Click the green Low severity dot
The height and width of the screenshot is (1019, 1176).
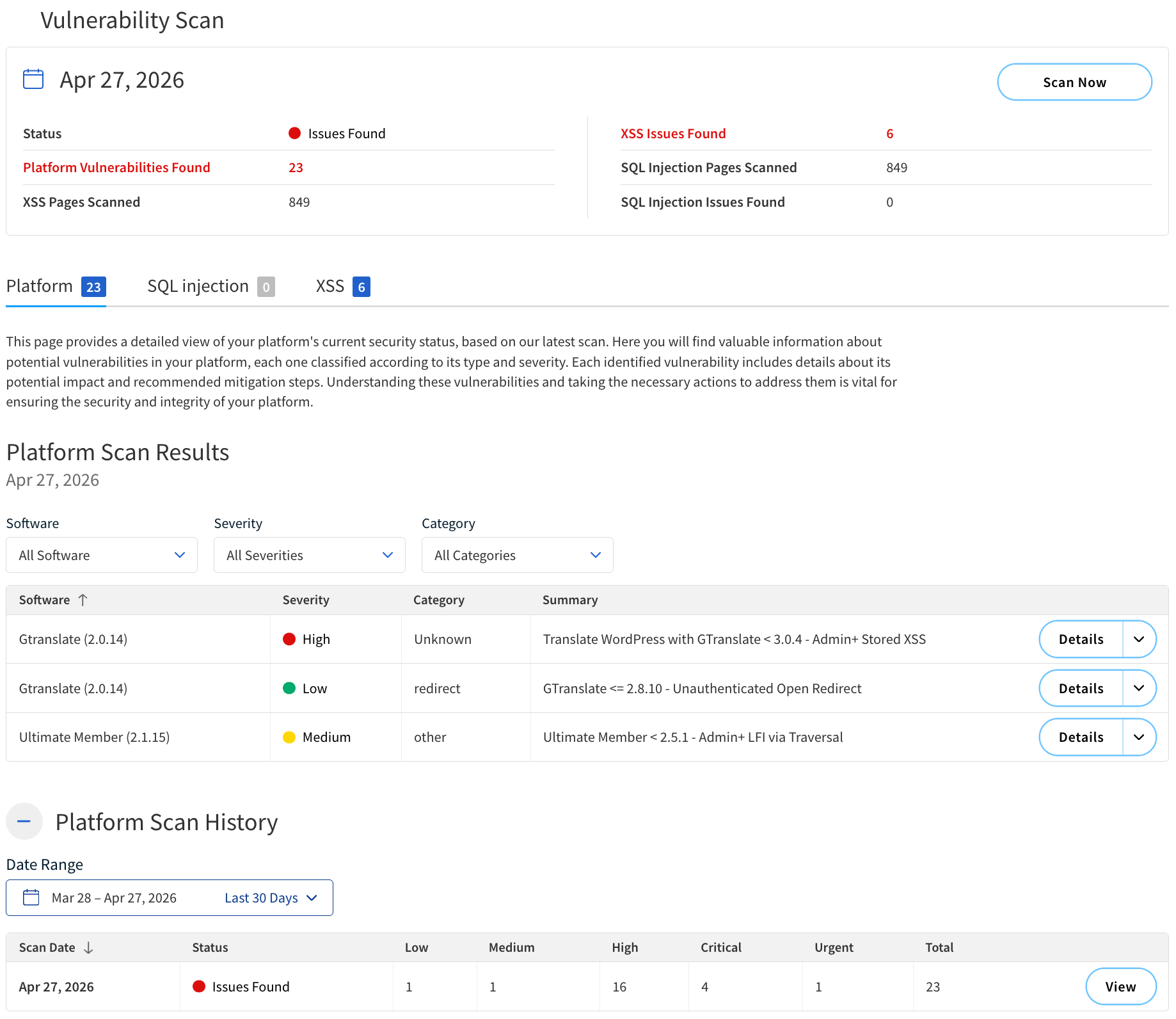289,688
